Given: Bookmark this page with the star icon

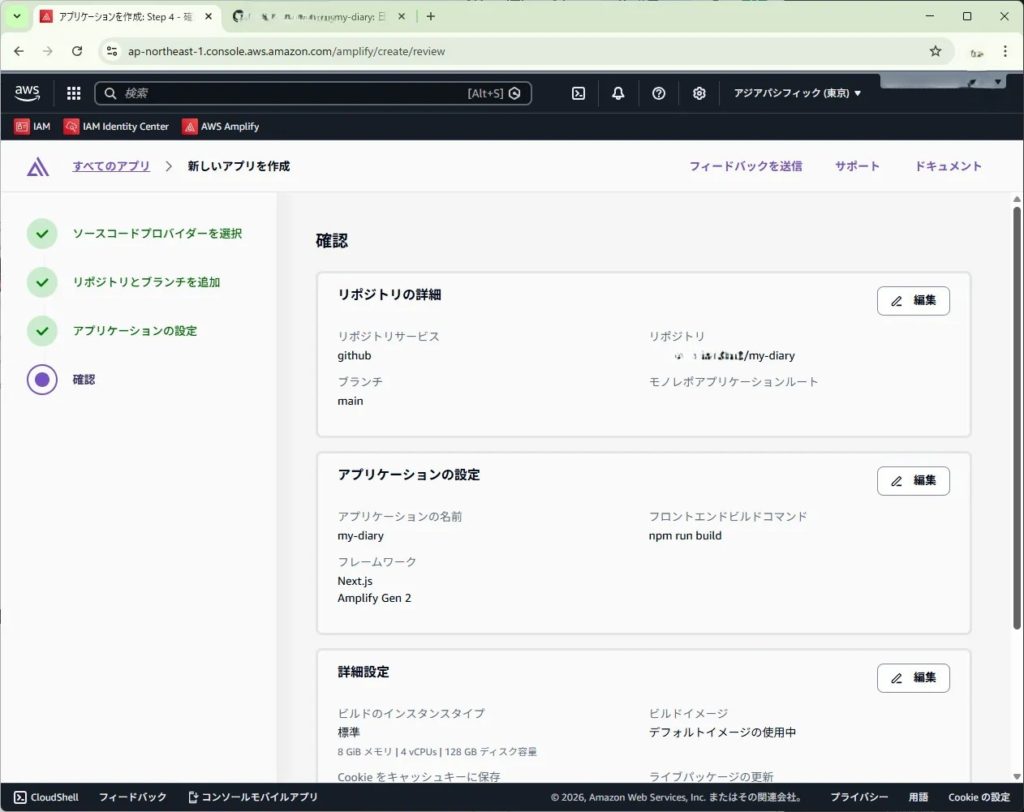Looking at the screenshot, I should [935, 51].
